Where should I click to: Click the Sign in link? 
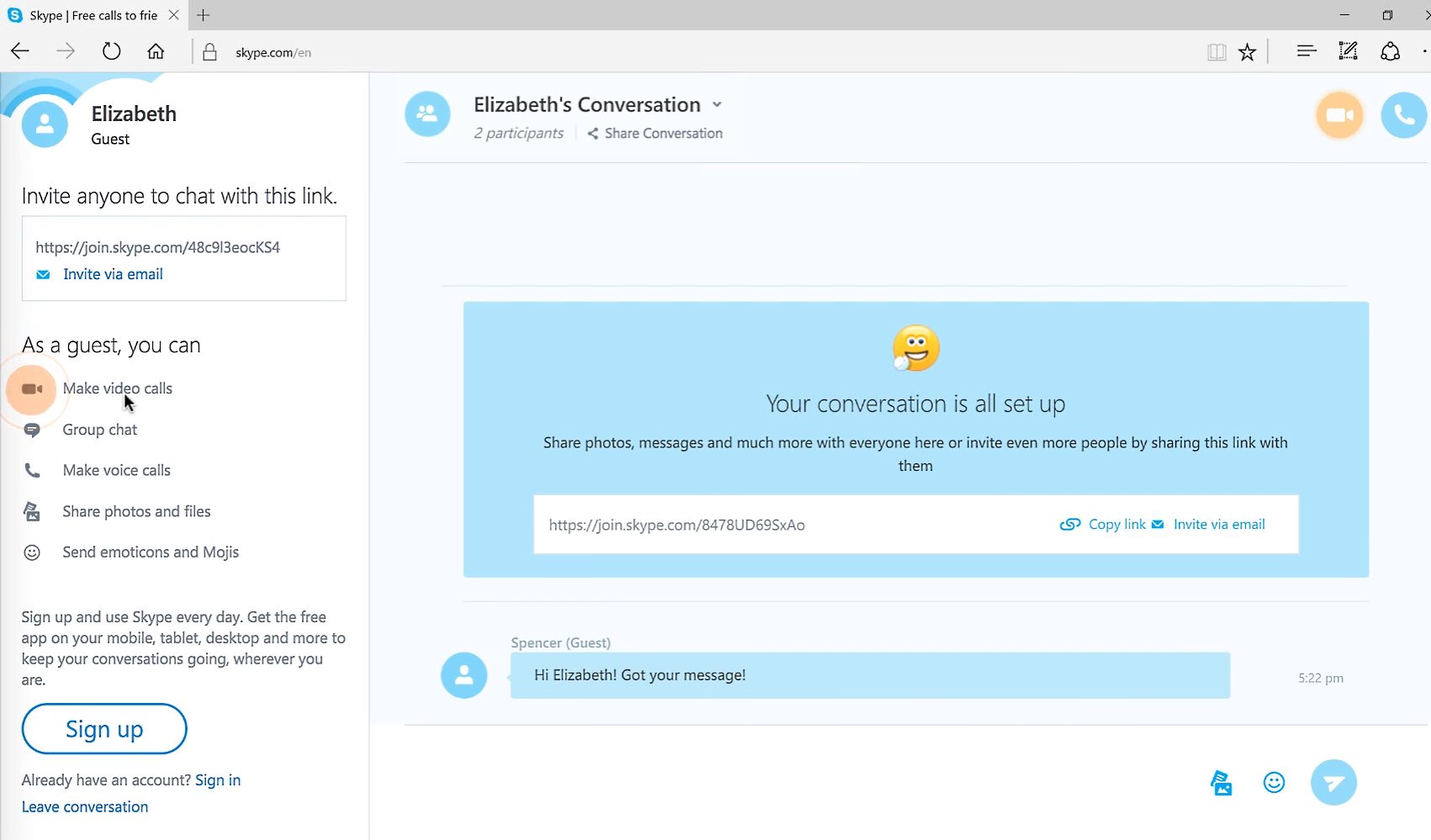pos(218,780)
